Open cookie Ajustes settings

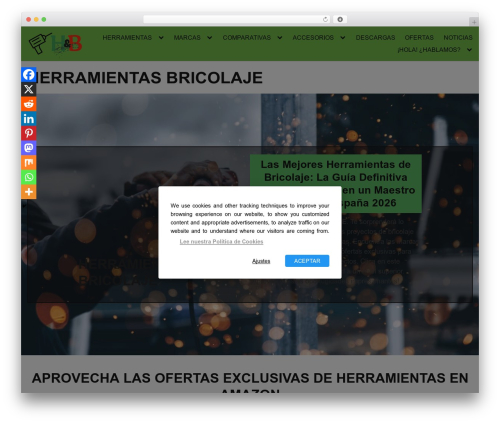tap(261, 261)
